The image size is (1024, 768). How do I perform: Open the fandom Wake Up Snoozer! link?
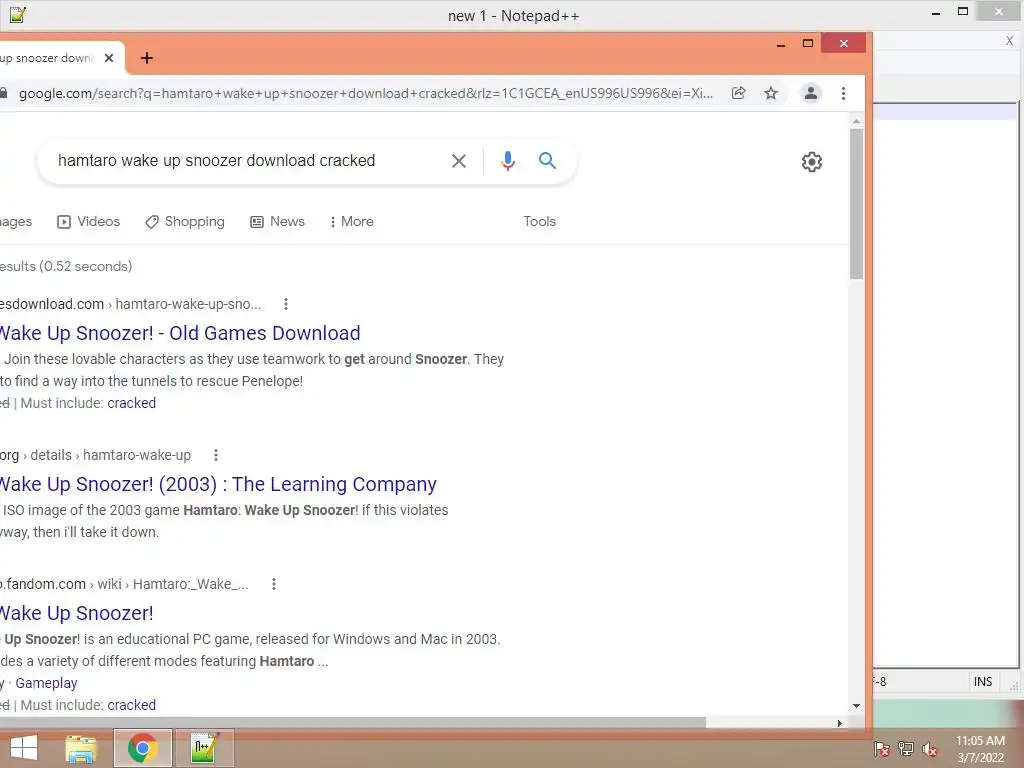pyautogui.click(x=76, y=613)
